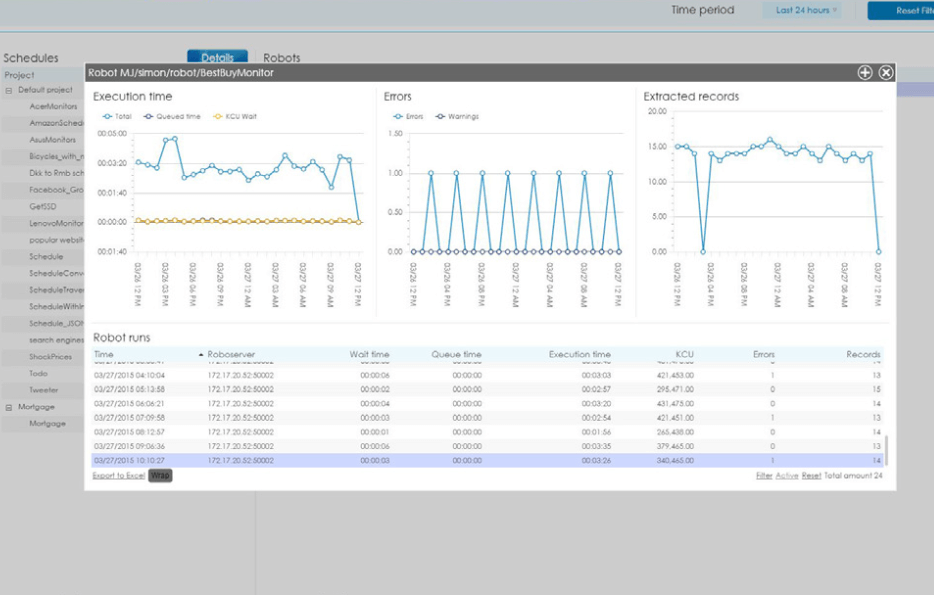Collapse the Mortgage tree node
This screenshot has height=595, width=934.
[x=7, y=405]
